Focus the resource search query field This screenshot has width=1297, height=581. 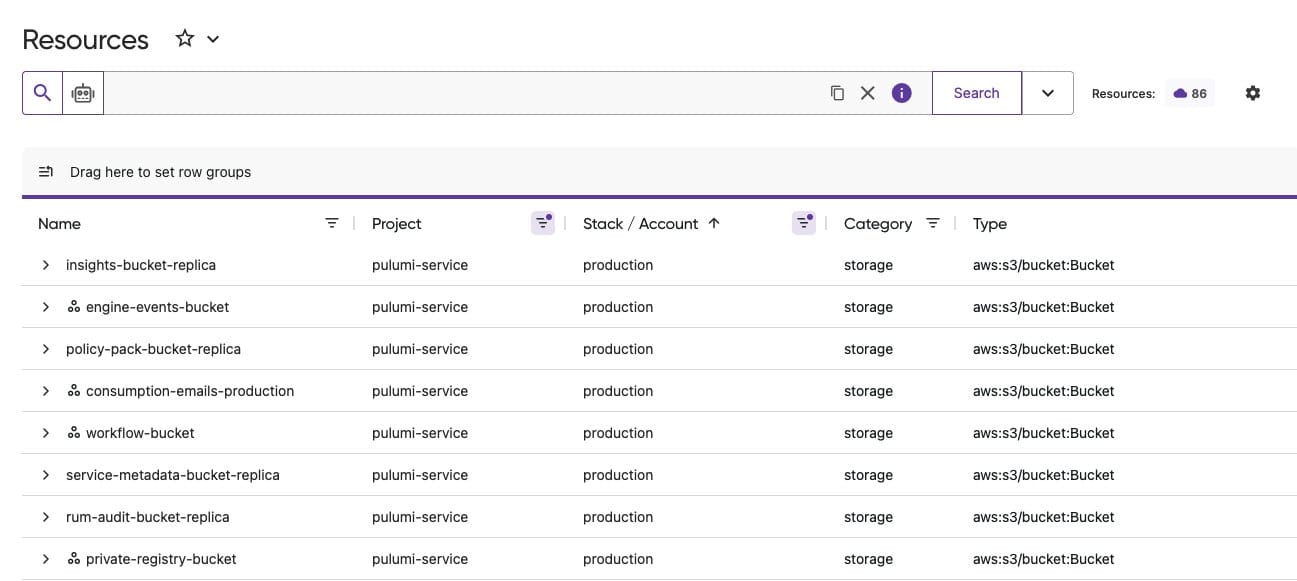(462, 93)
